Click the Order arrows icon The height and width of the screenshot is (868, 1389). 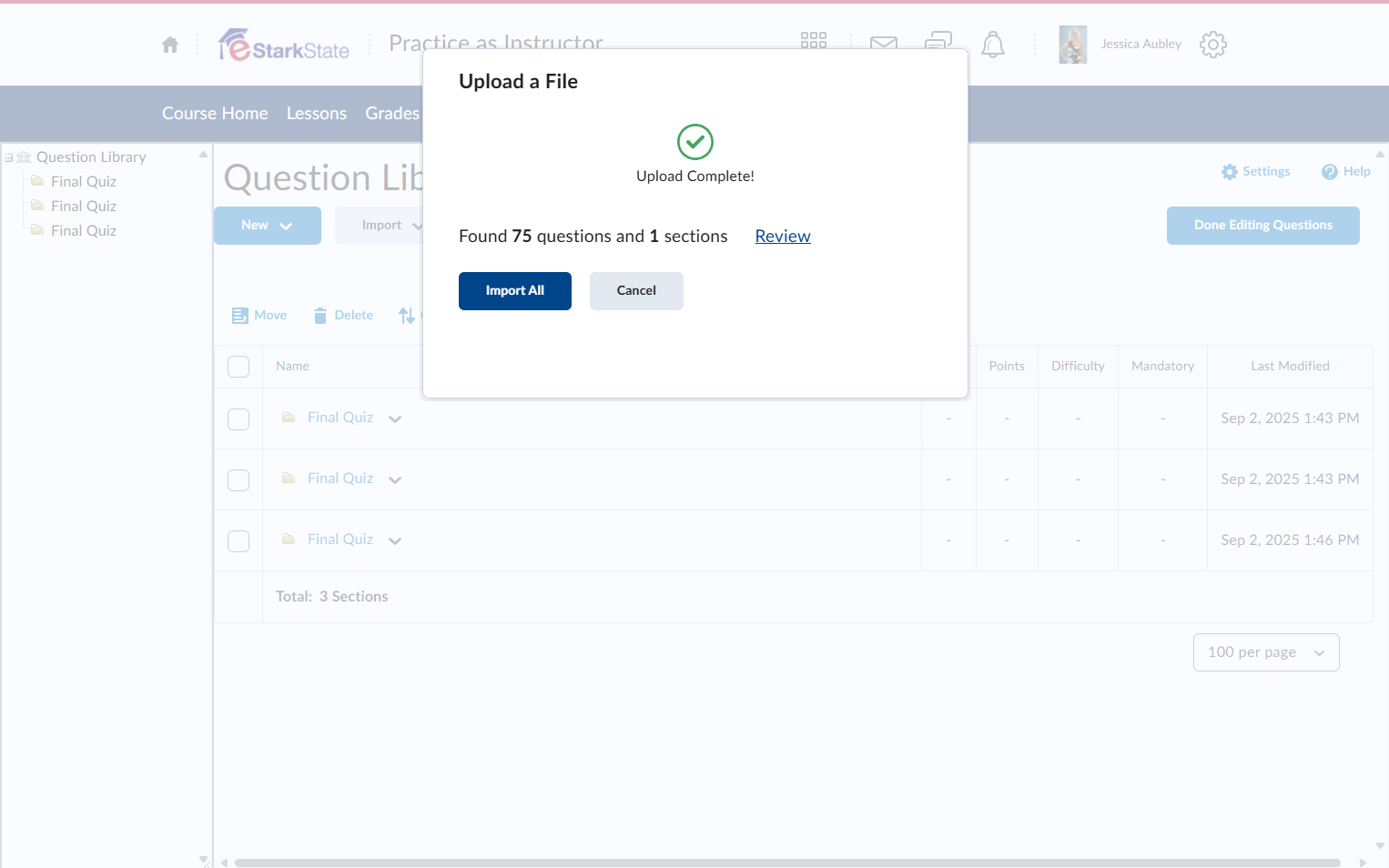(407, 316)
